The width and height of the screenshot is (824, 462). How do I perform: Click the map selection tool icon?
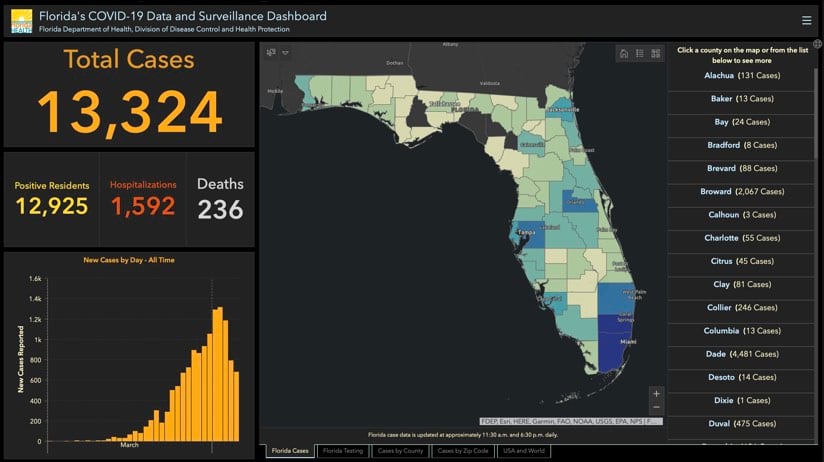(x=271, y=53)
